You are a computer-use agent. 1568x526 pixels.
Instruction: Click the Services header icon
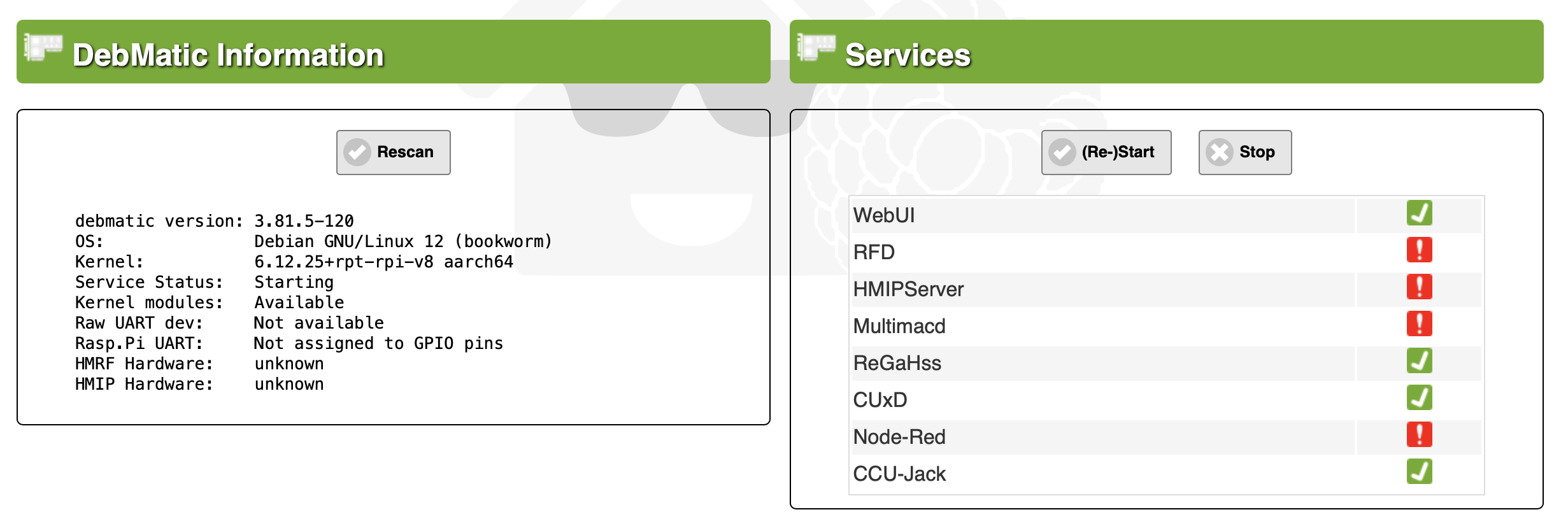click(x=816, y=48)
